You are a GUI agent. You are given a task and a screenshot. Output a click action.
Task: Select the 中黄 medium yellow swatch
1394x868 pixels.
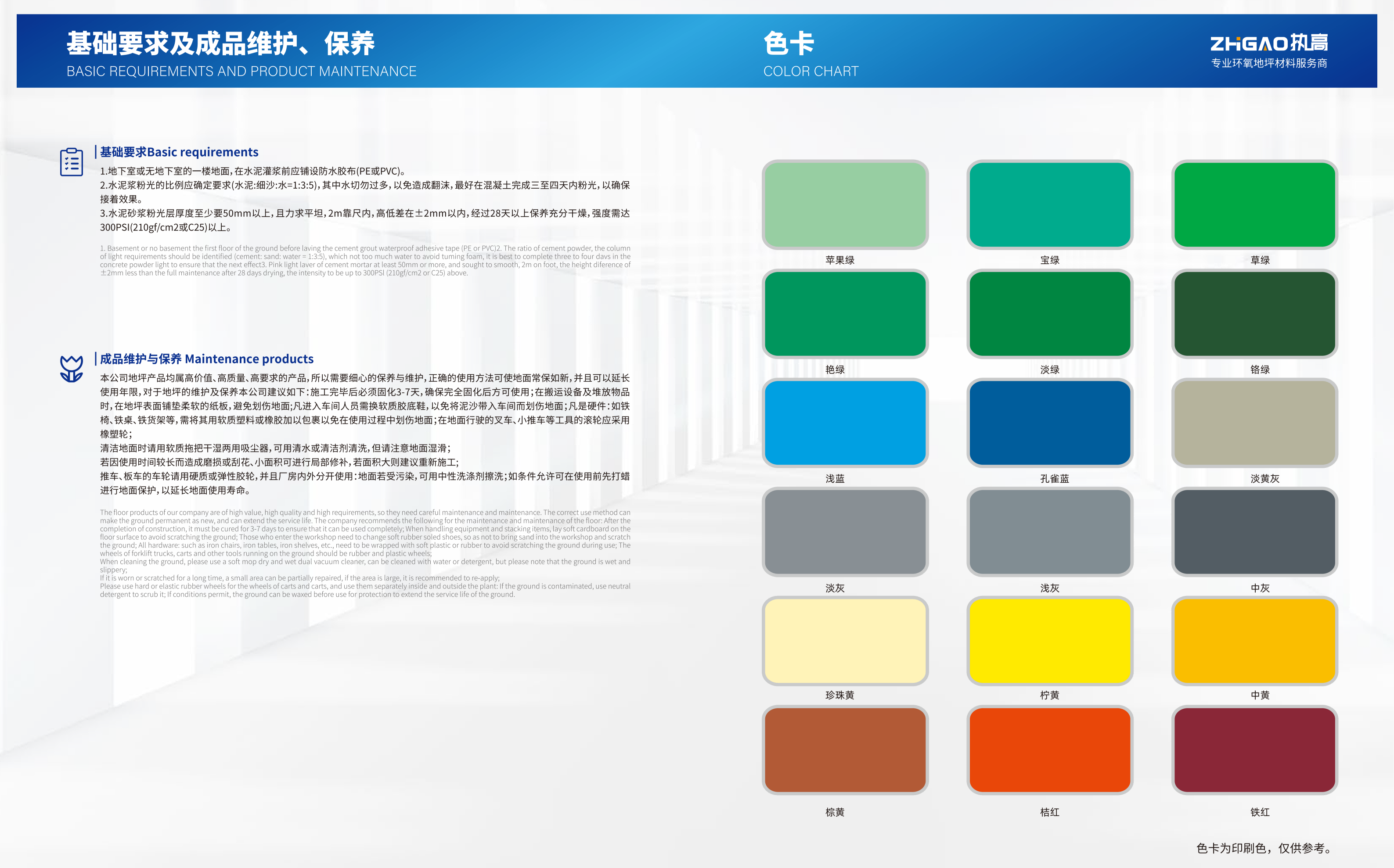click(1254, 641)
